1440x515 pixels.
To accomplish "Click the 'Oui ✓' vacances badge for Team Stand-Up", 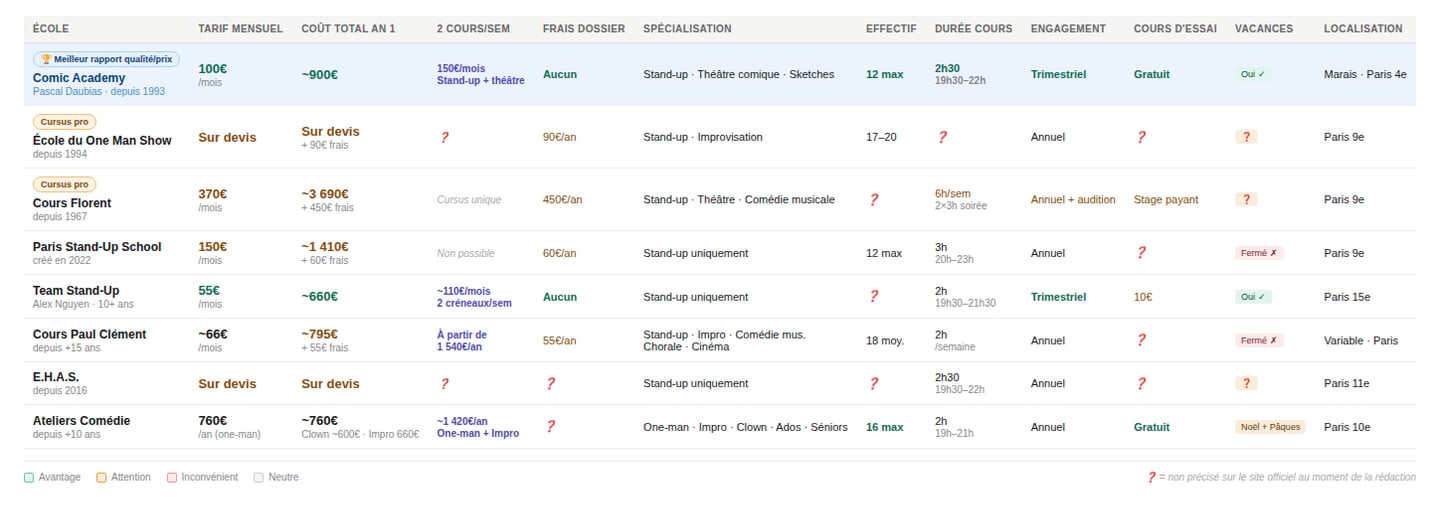I will tap(1254, 297).
